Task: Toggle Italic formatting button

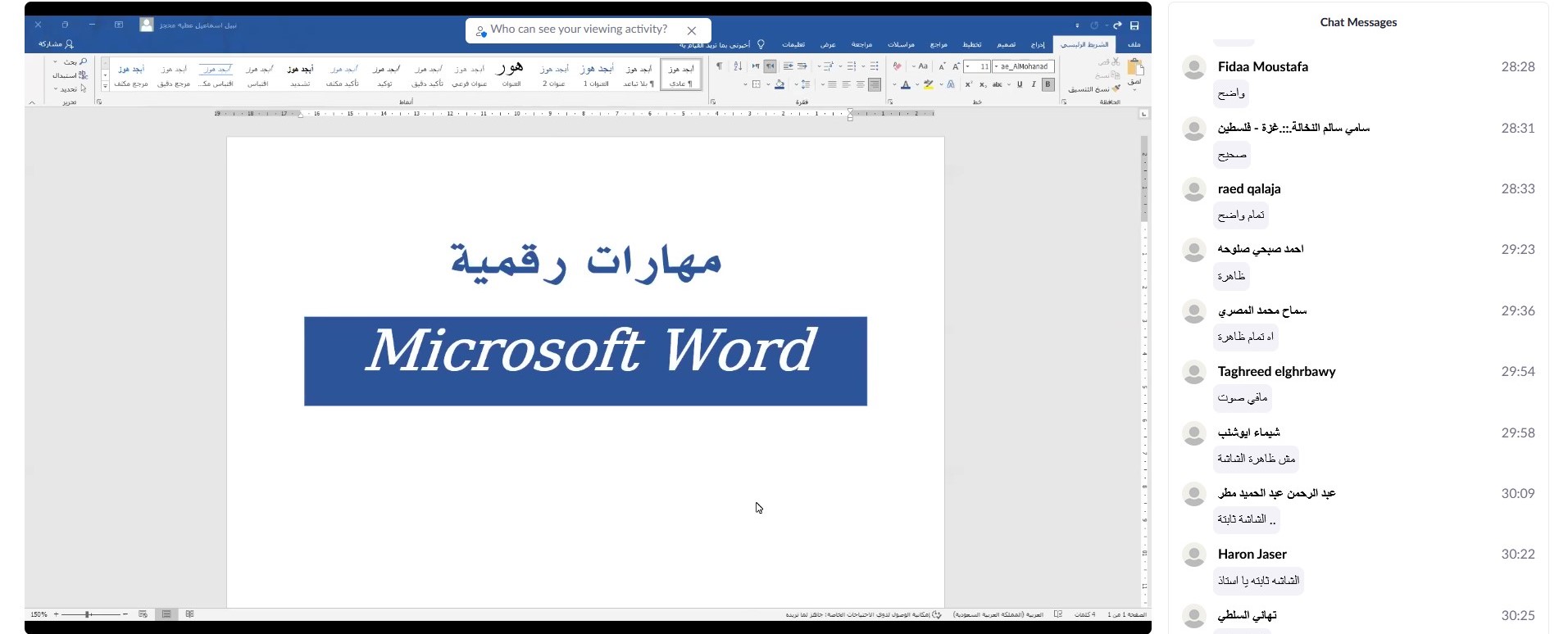Action: pyautogui.click(x=1034, y=84)
